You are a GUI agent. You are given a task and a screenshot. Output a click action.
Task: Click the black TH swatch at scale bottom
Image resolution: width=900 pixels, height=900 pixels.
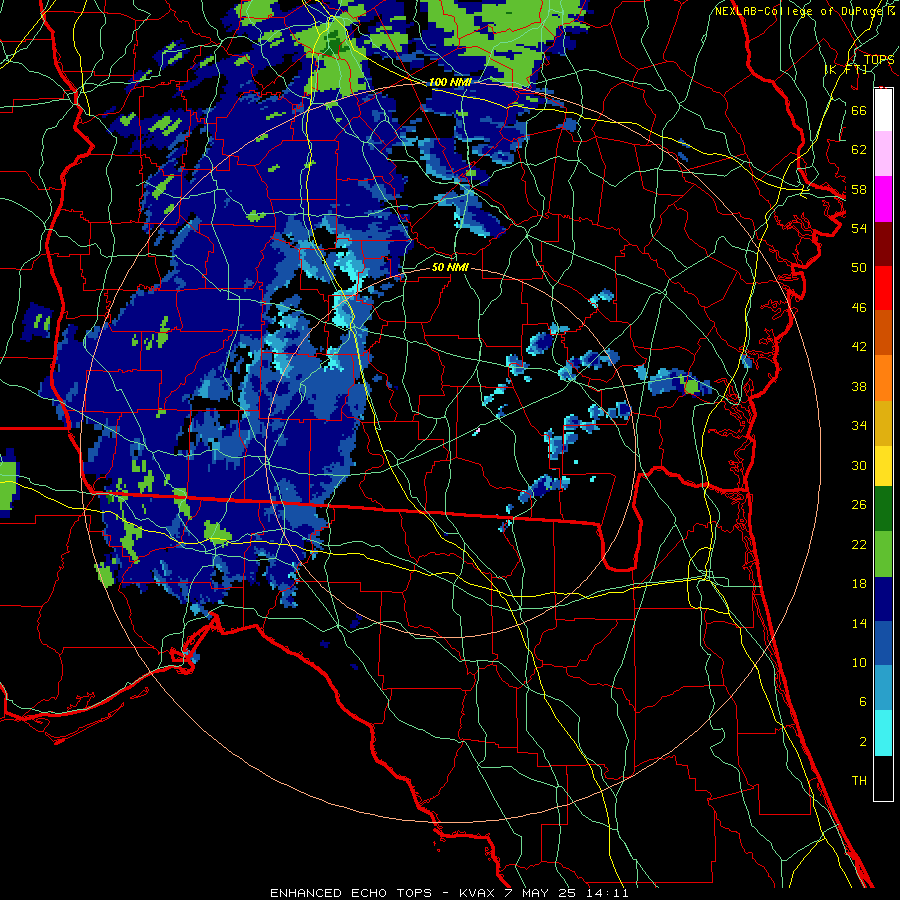883,778
